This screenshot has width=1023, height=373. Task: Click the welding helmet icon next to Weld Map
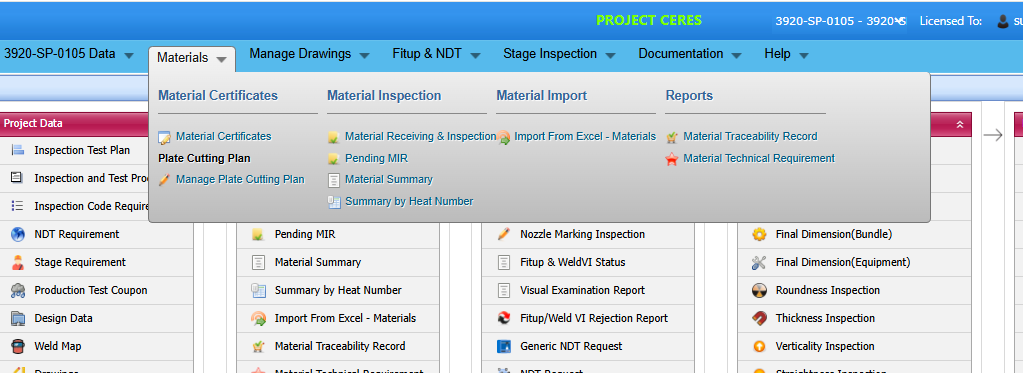(18, 346)
